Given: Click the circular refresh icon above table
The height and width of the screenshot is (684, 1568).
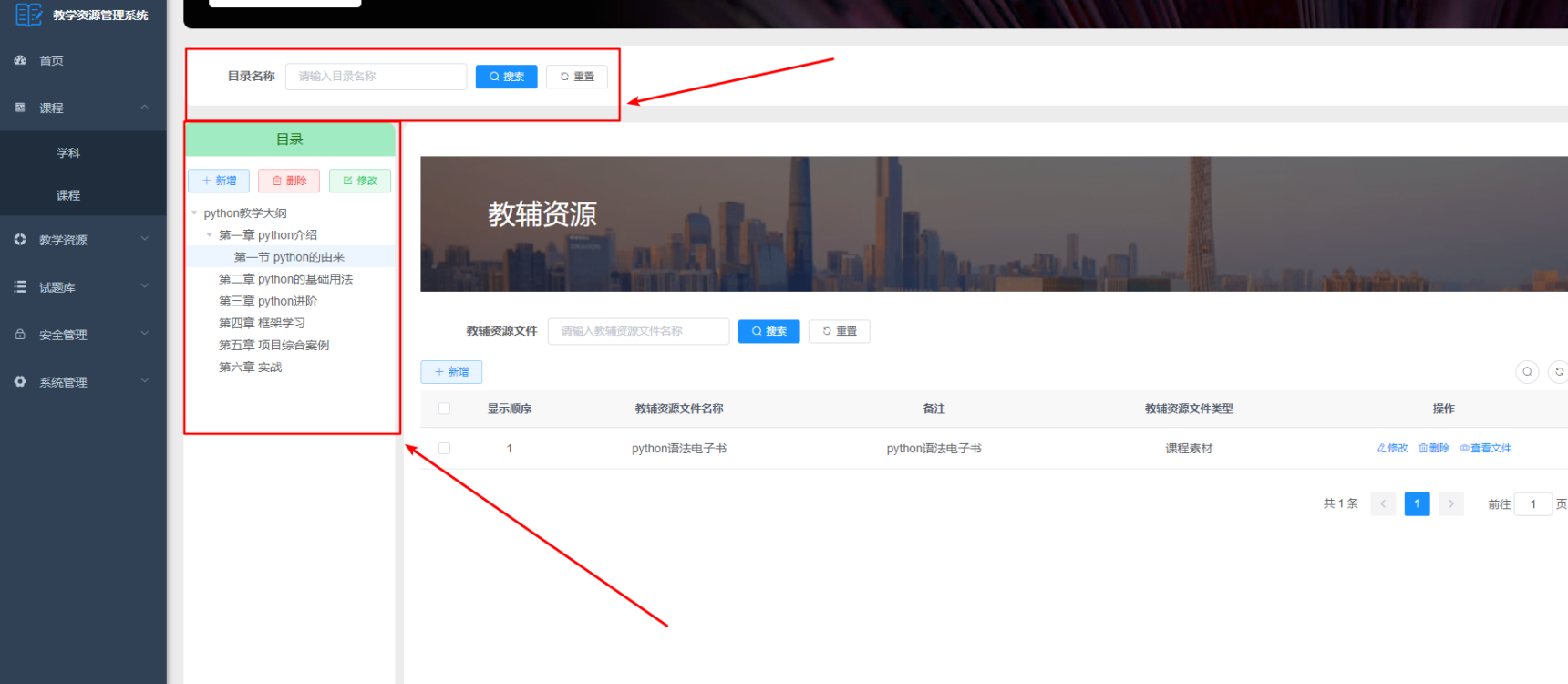Looking at the screenshot, I should (x=1559, y=372).
